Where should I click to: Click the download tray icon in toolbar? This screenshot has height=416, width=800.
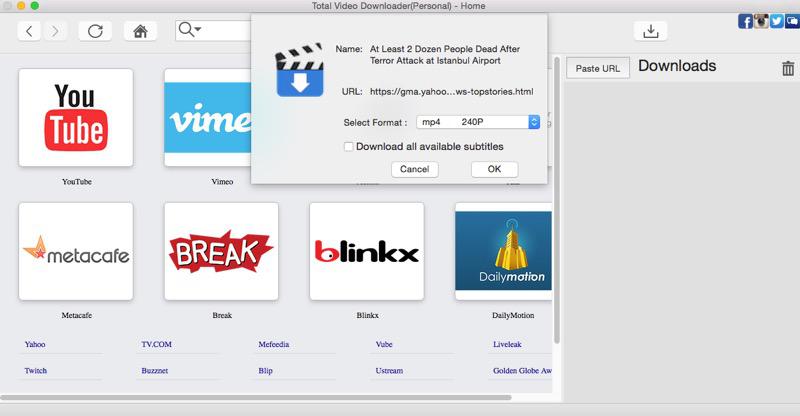tap(651, 31)
